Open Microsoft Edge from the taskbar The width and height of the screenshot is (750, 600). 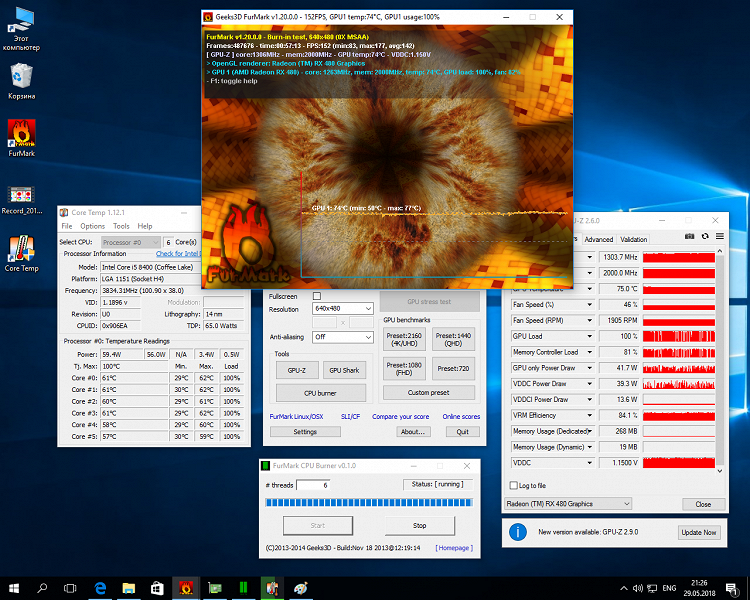pyautogui.click(x=101, y=587)
